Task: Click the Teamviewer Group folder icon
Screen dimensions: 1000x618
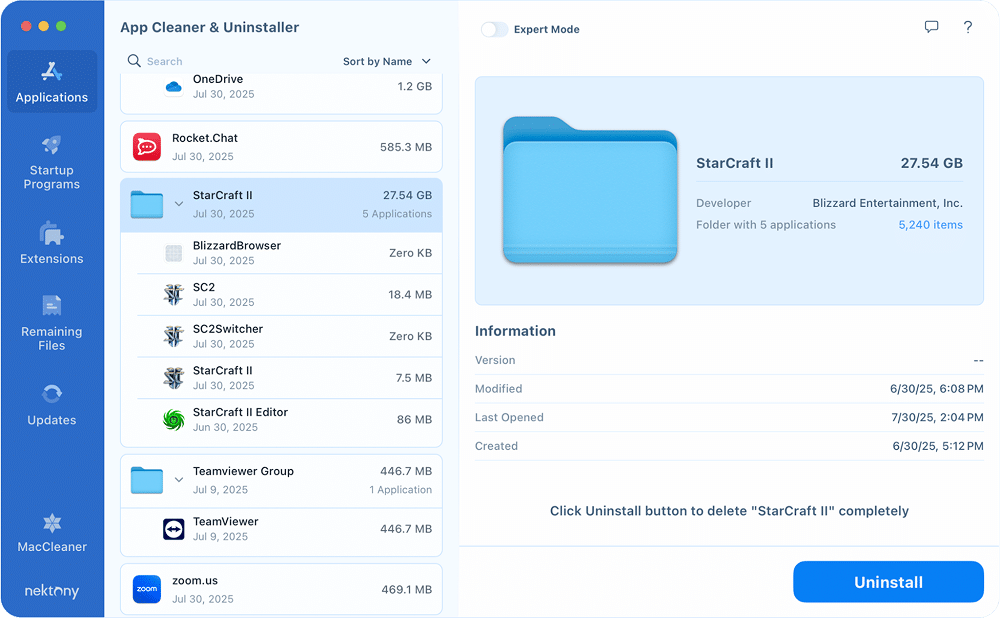Action: coord(147,480)
